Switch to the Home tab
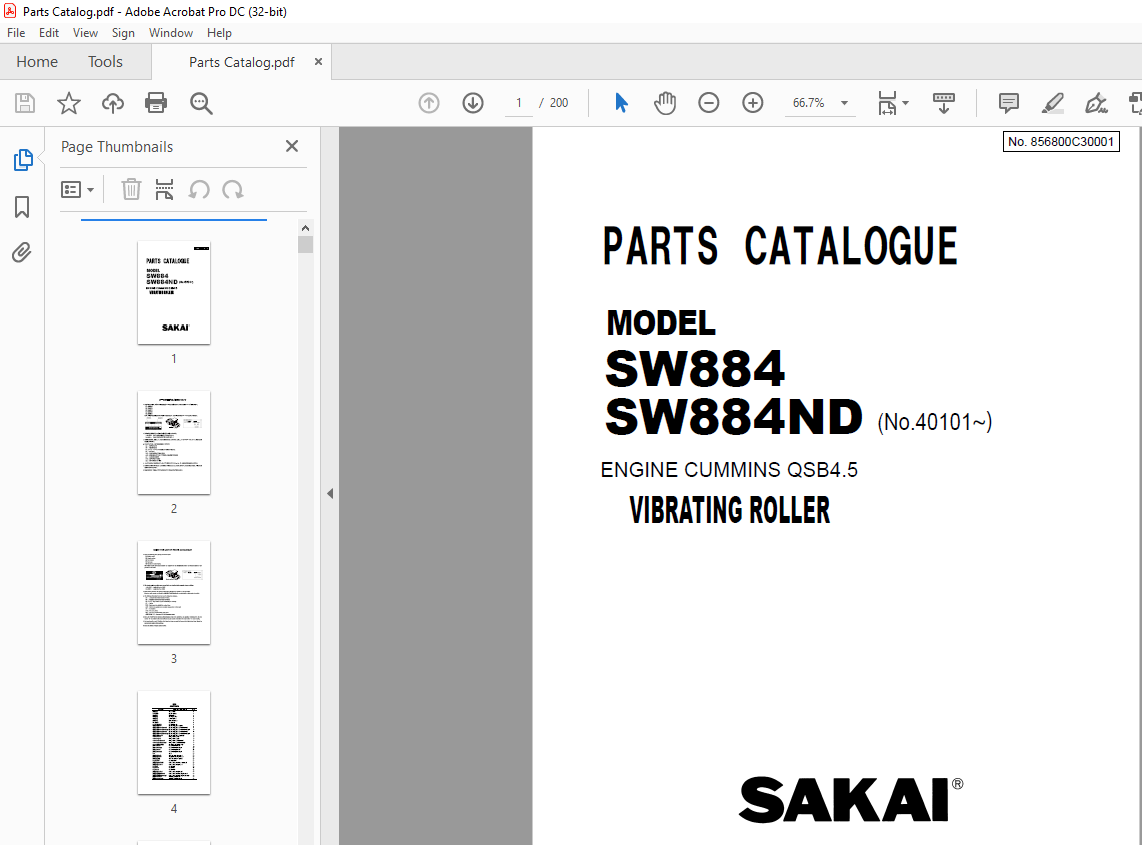This screenshot has height=845, width=1142. (x=37, y=62)
